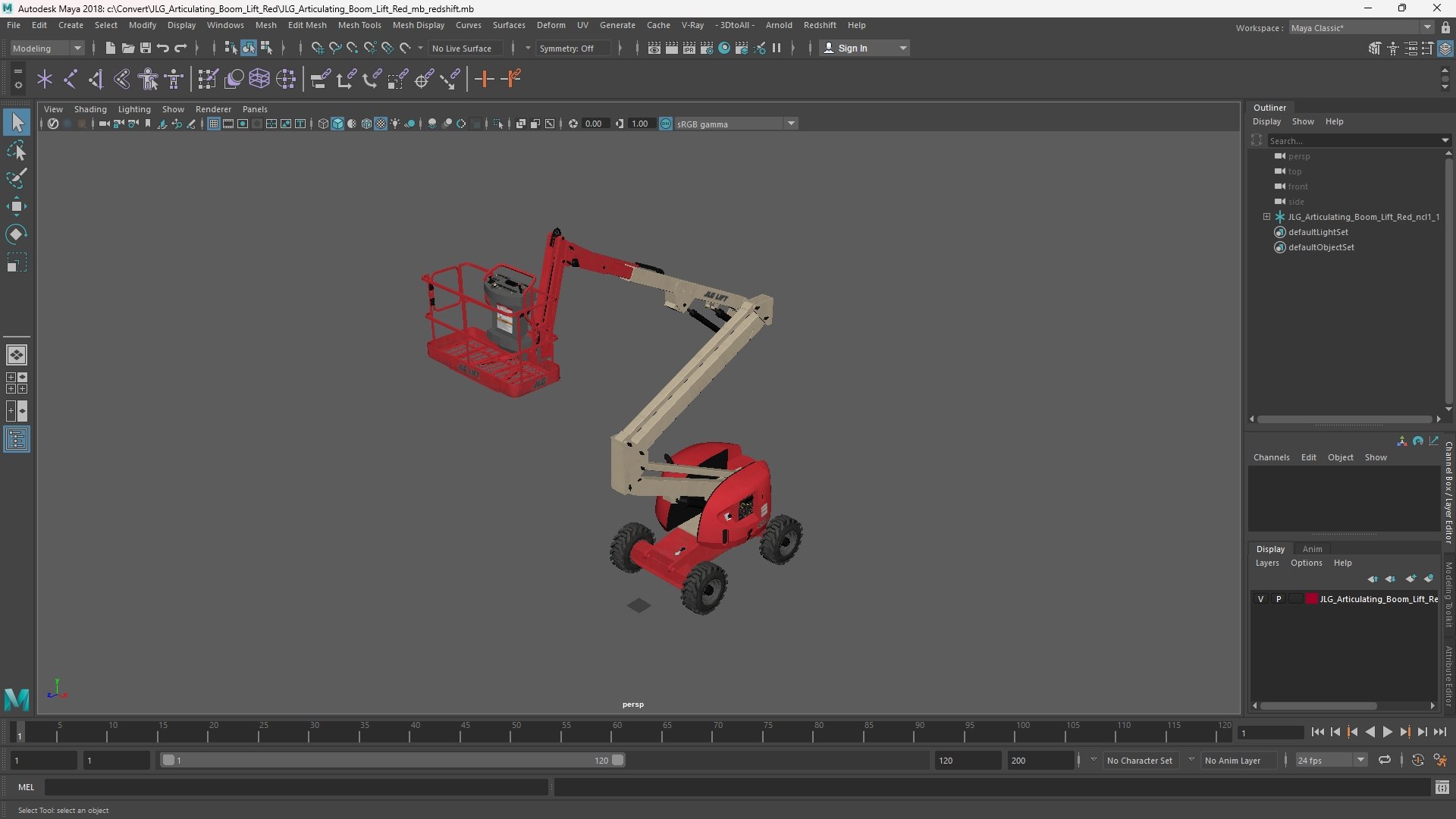
Task: Toggle the viewport grid display icon
Action: (214, 124)
